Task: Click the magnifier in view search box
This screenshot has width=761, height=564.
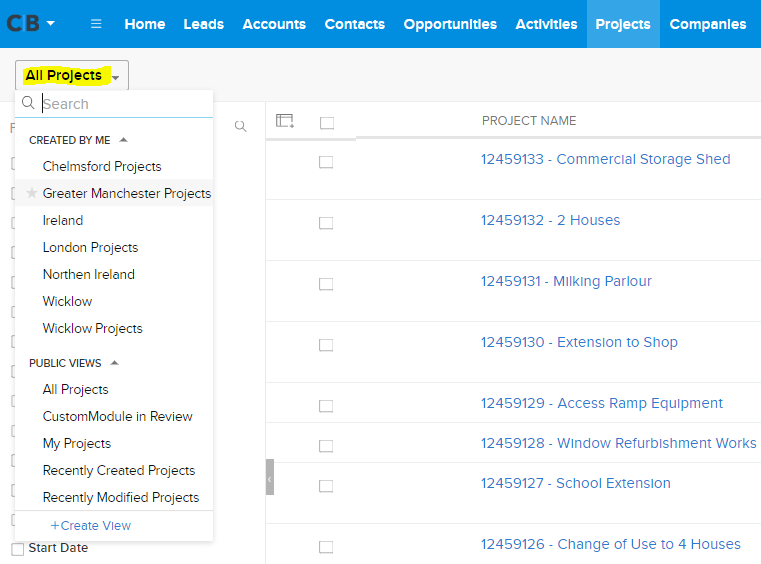Action: coord(28,103)
